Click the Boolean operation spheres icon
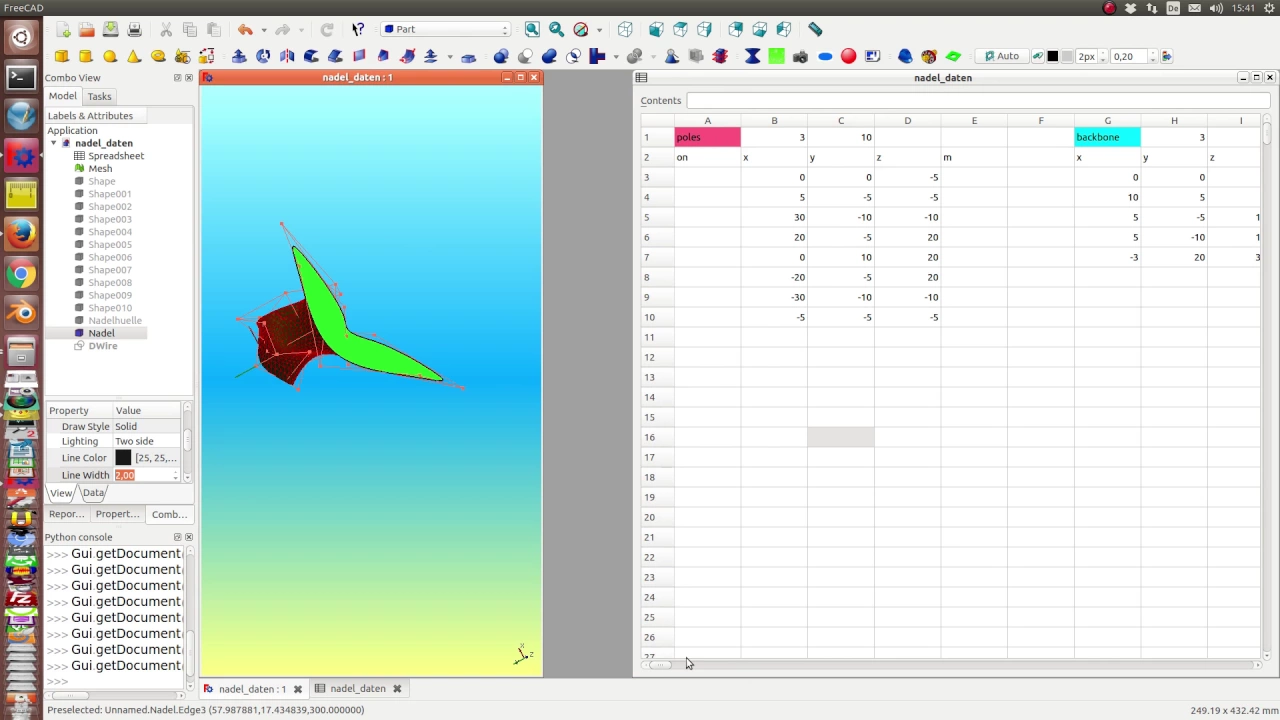 (x=501, y=57)
